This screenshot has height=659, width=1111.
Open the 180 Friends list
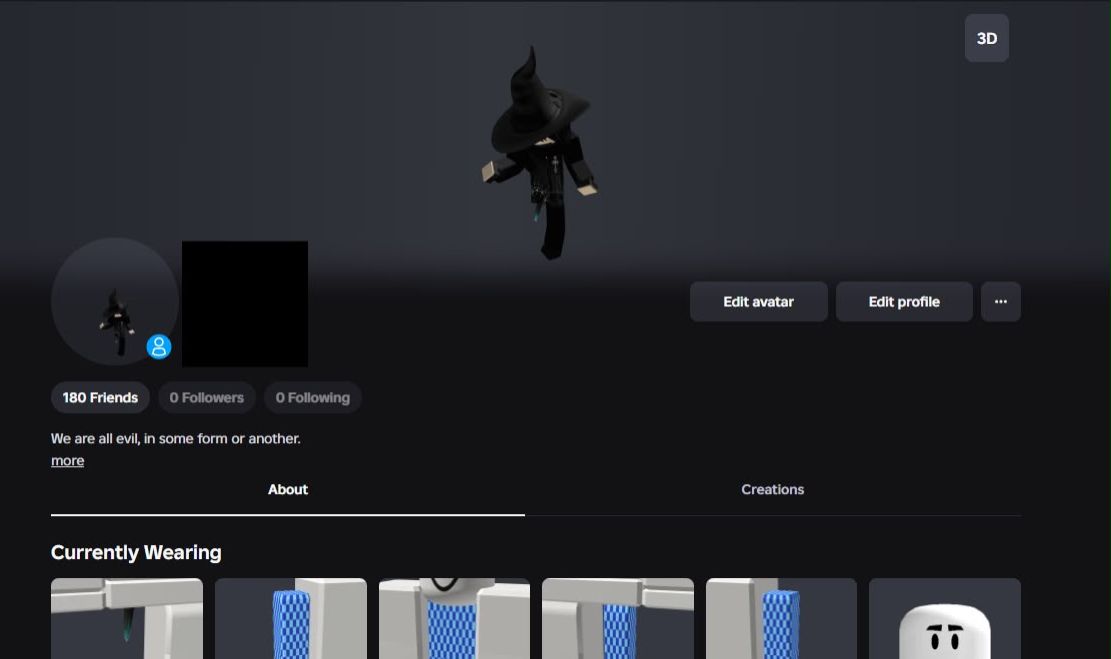100,398
